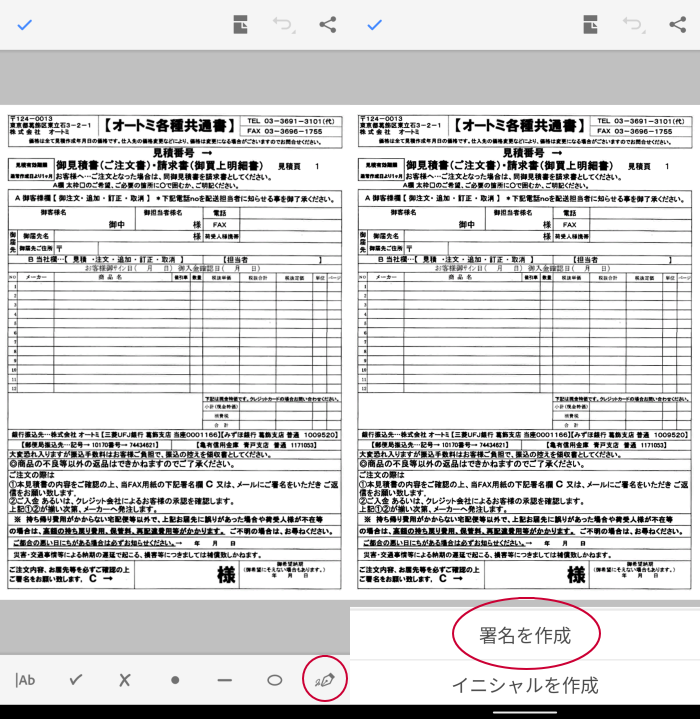Screen dimensions: 700x719
Task: Open the page layout icon in right screen toolbar
Action: (590, 25)
